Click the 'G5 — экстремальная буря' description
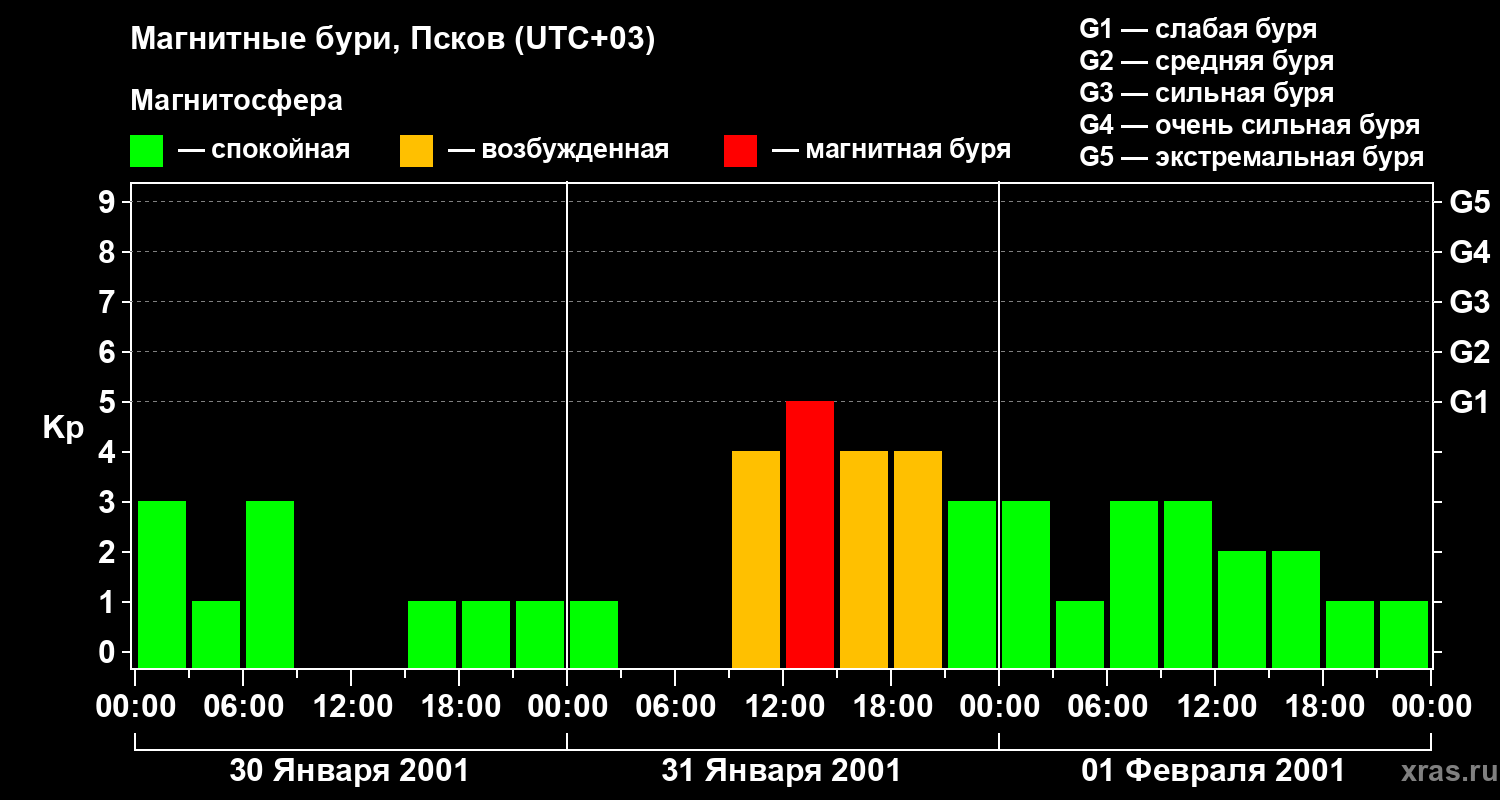The width and height of the screenshot is (1500, 800). click(x=1251, y=158)
